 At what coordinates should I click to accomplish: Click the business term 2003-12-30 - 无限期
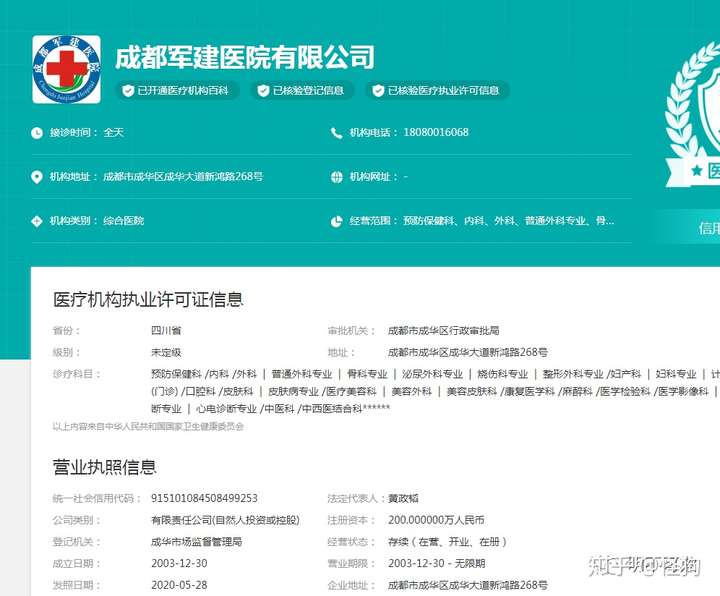point(437,563)
